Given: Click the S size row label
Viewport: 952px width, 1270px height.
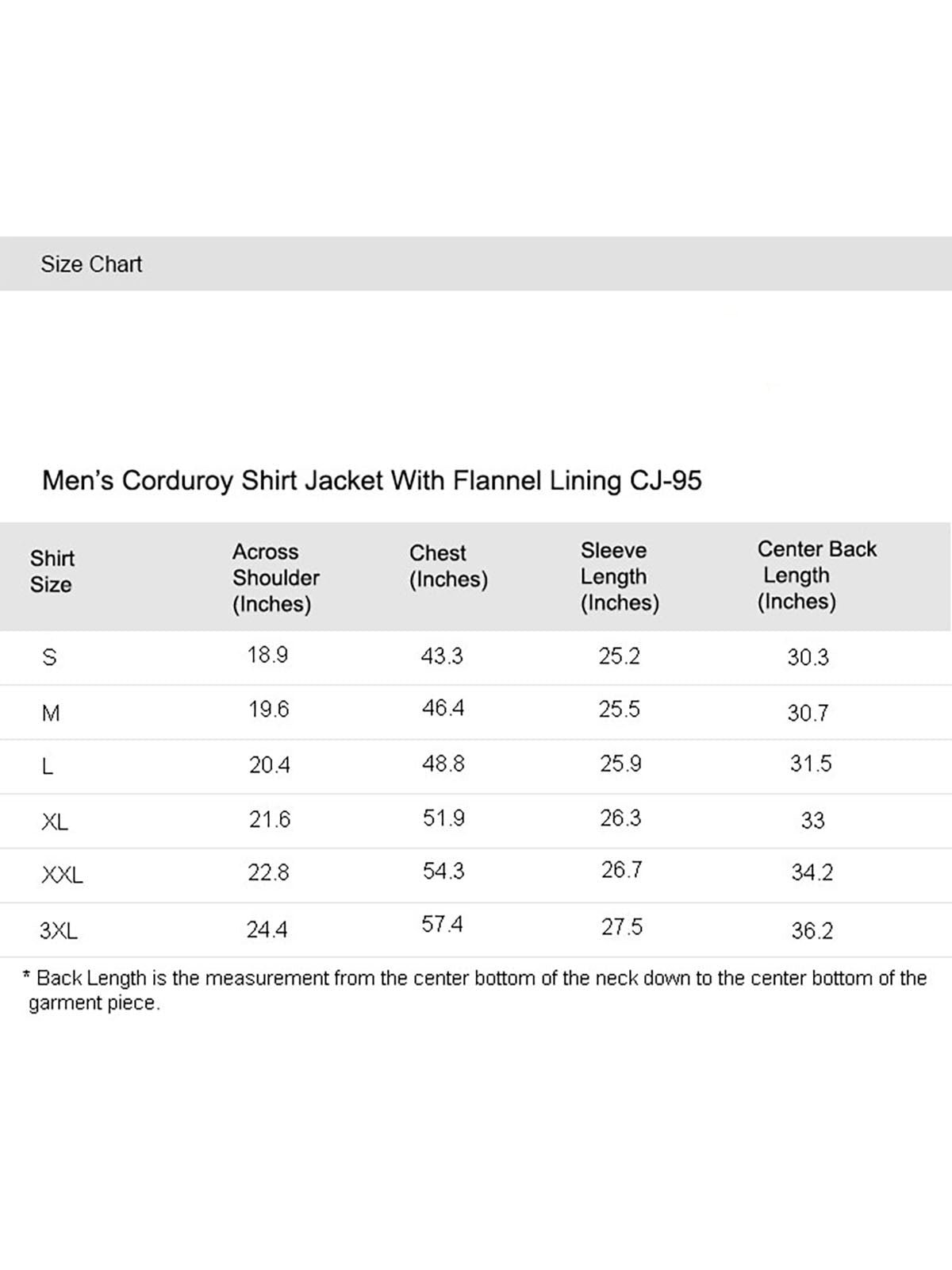Looking at the screenshot, I should coord(49,657).
